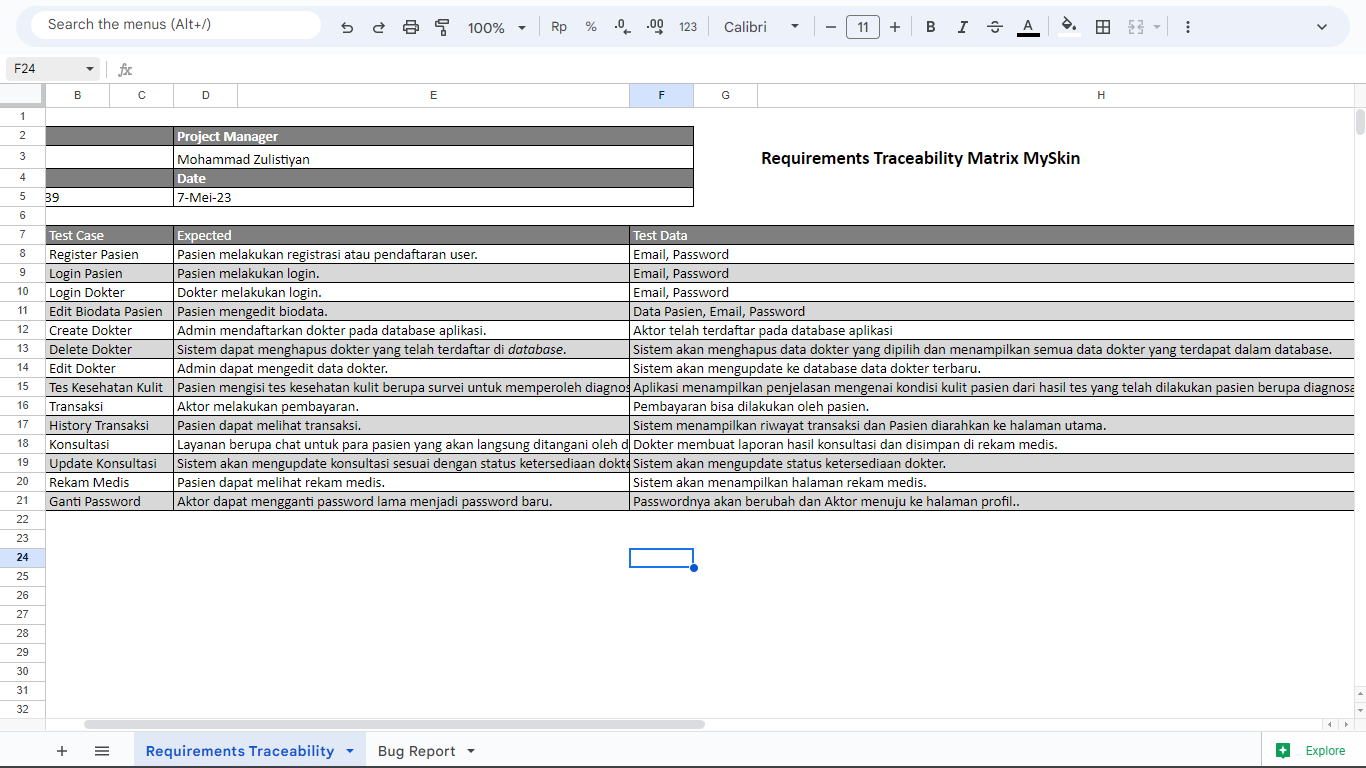Viewport: 1366px width, 768px height.
Task: Select the Requirements Traceability sheet tab
Action: pos(240,751)
